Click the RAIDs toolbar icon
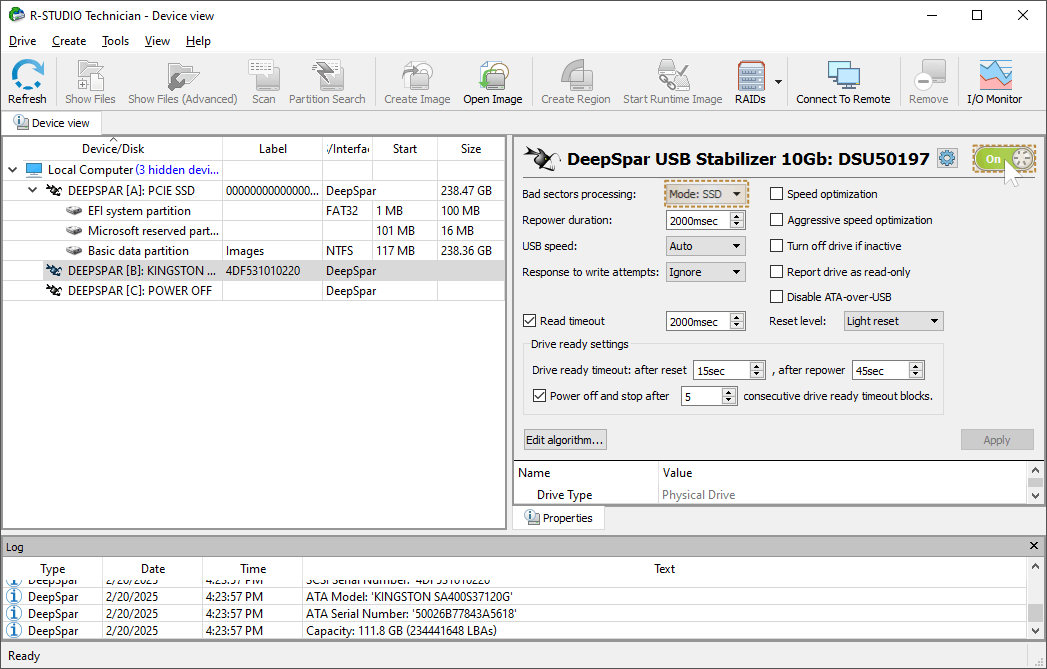Image resolution: width=1047 pixels, height=669 pixels. coord(751,75)
